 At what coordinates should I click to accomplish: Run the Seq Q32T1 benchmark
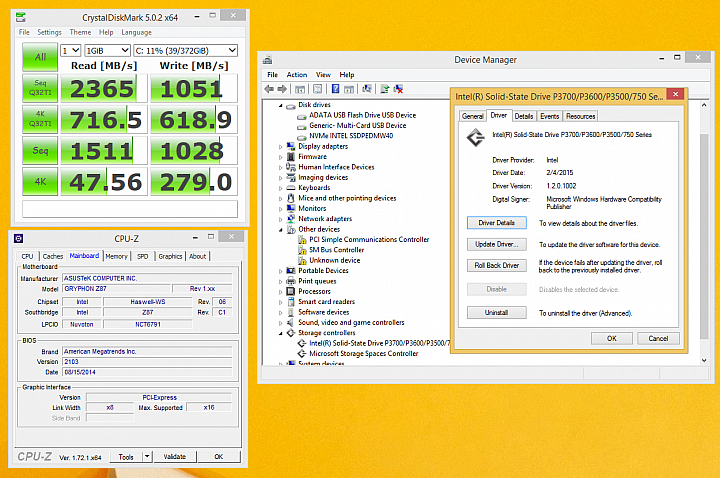tap(40, 88)
